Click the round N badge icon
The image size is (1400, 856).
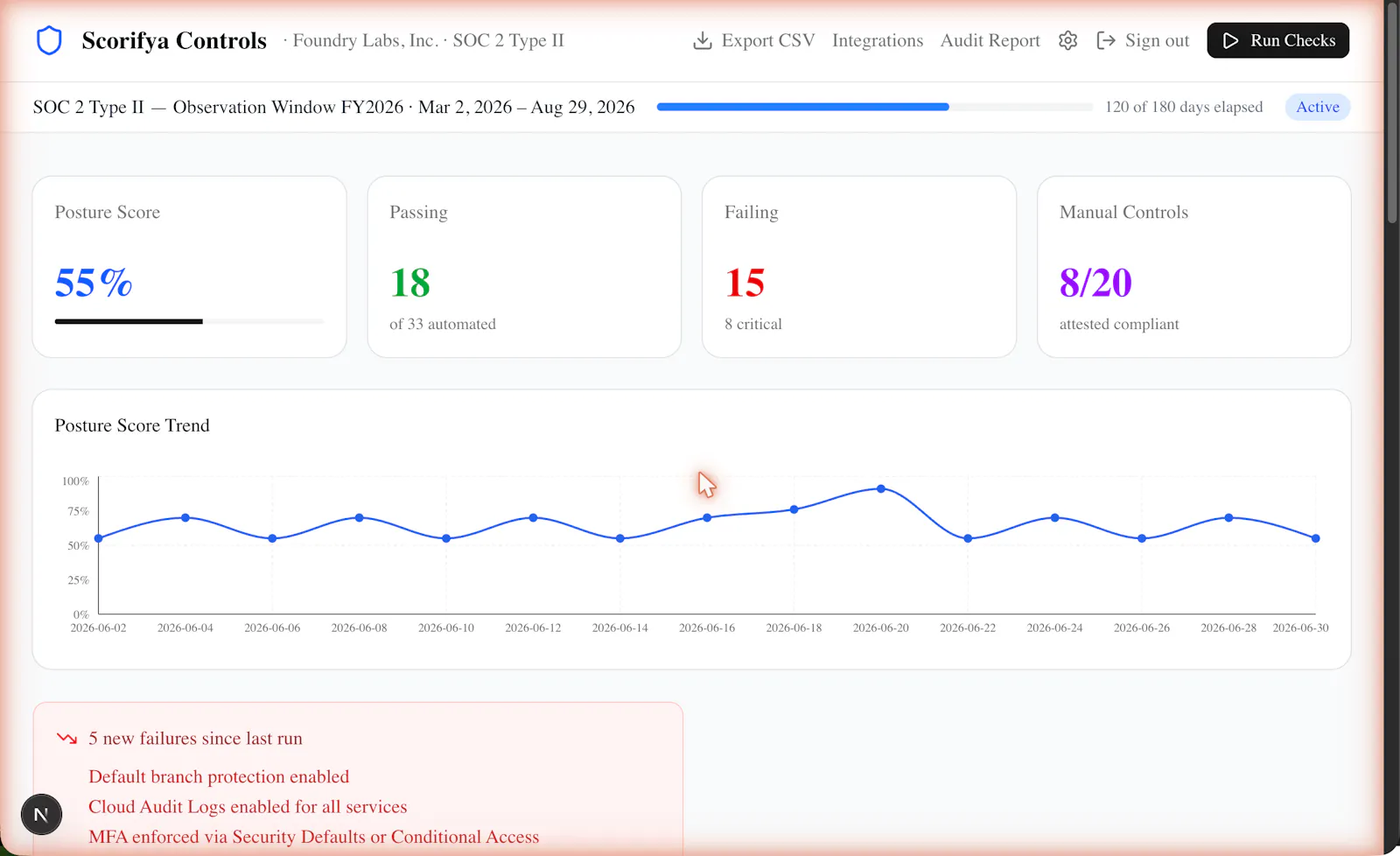click(41, 815)
